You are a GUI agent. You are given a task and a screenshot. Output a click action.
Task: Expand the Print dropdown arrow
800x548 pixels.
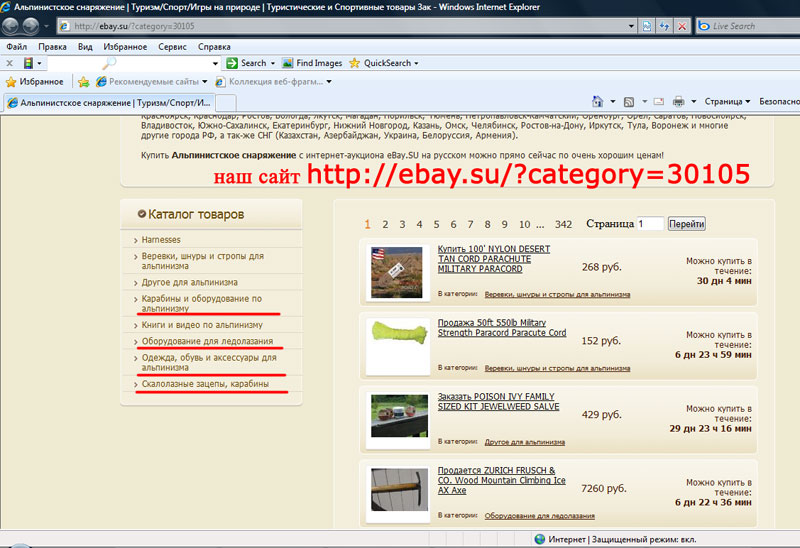point(694,102)
